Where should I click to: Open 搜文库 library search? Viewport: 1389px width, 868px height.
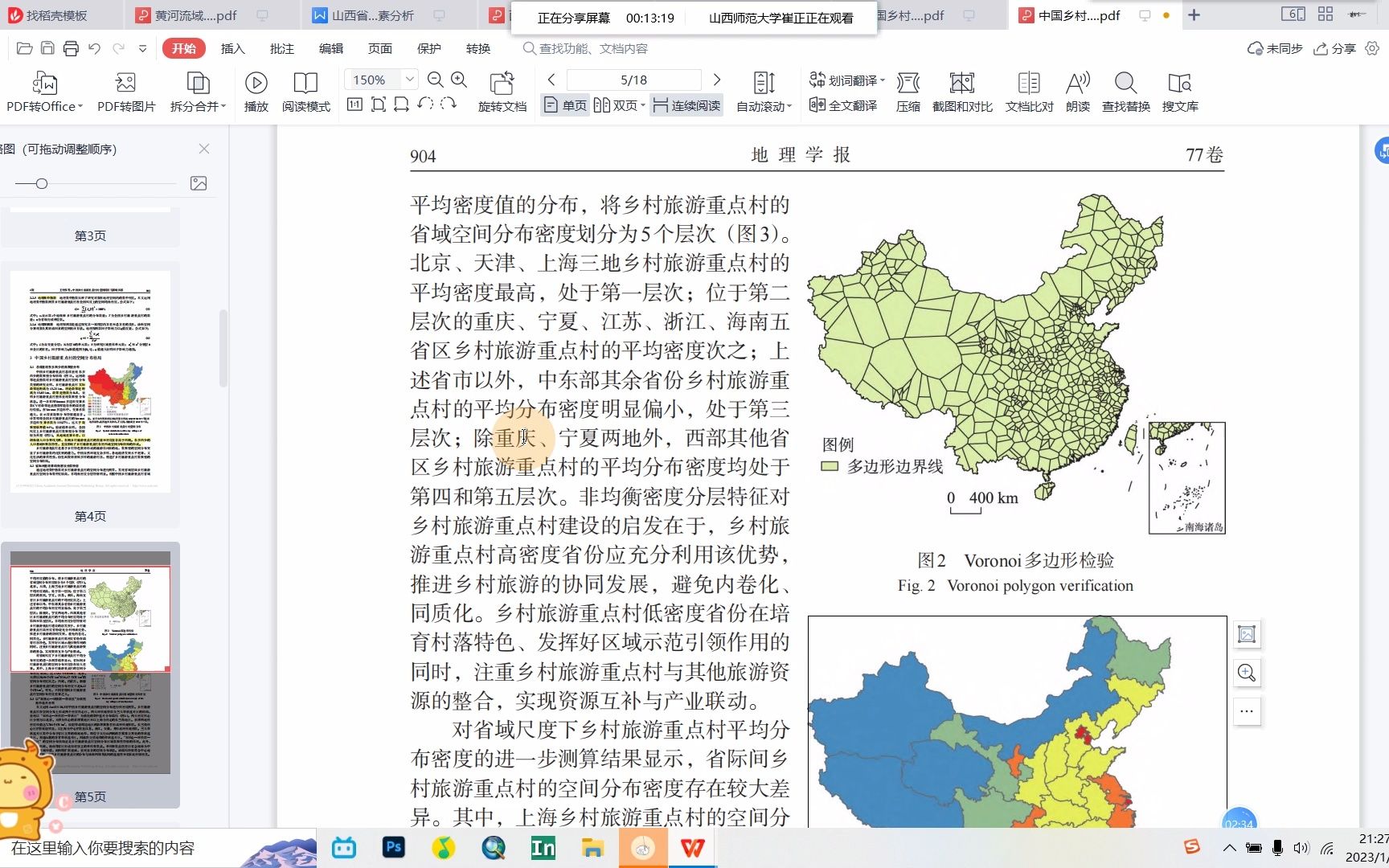[1180, 92]
